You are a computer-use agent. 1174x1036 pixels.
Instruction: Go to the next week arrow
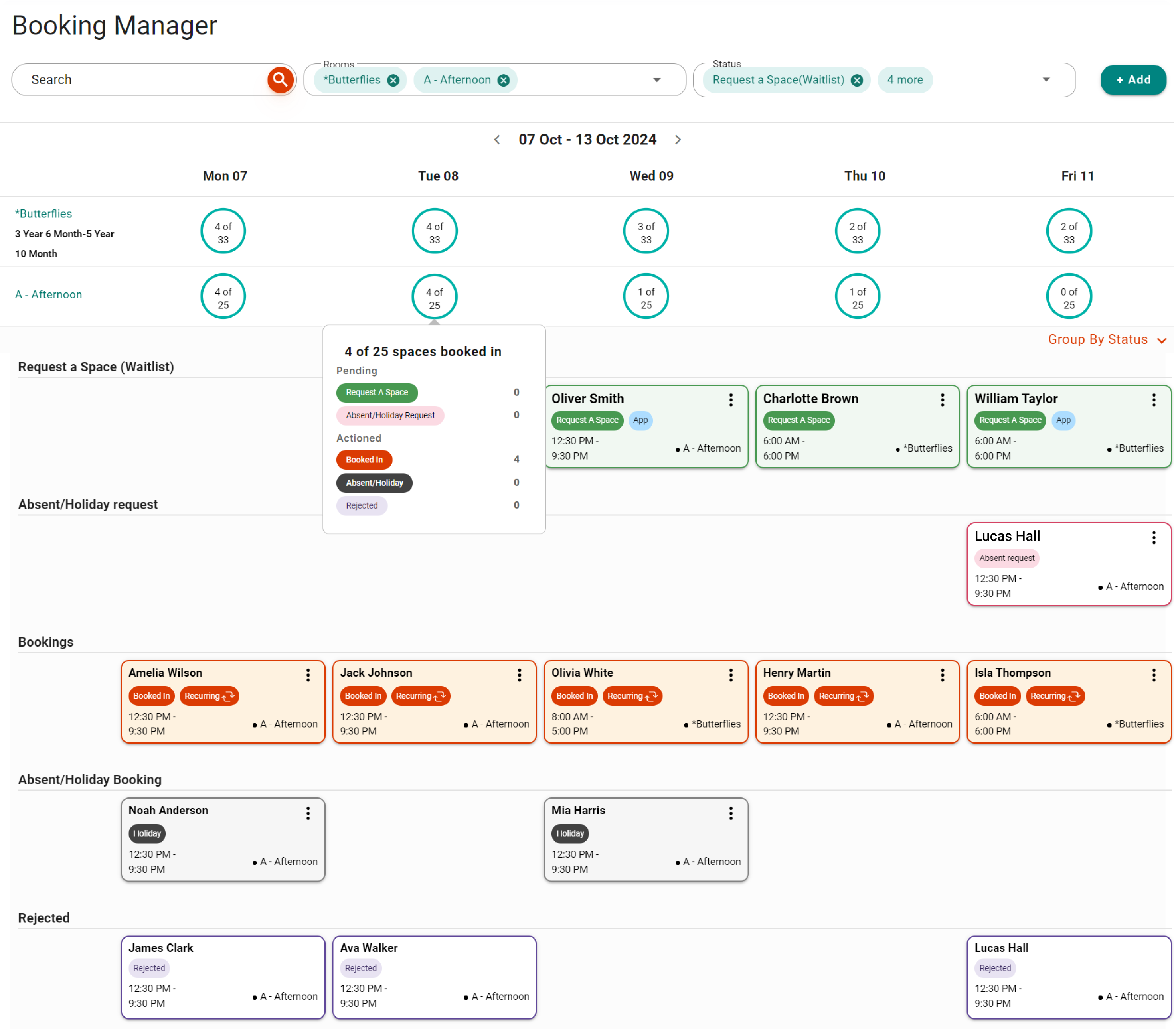tap(678, 140)
